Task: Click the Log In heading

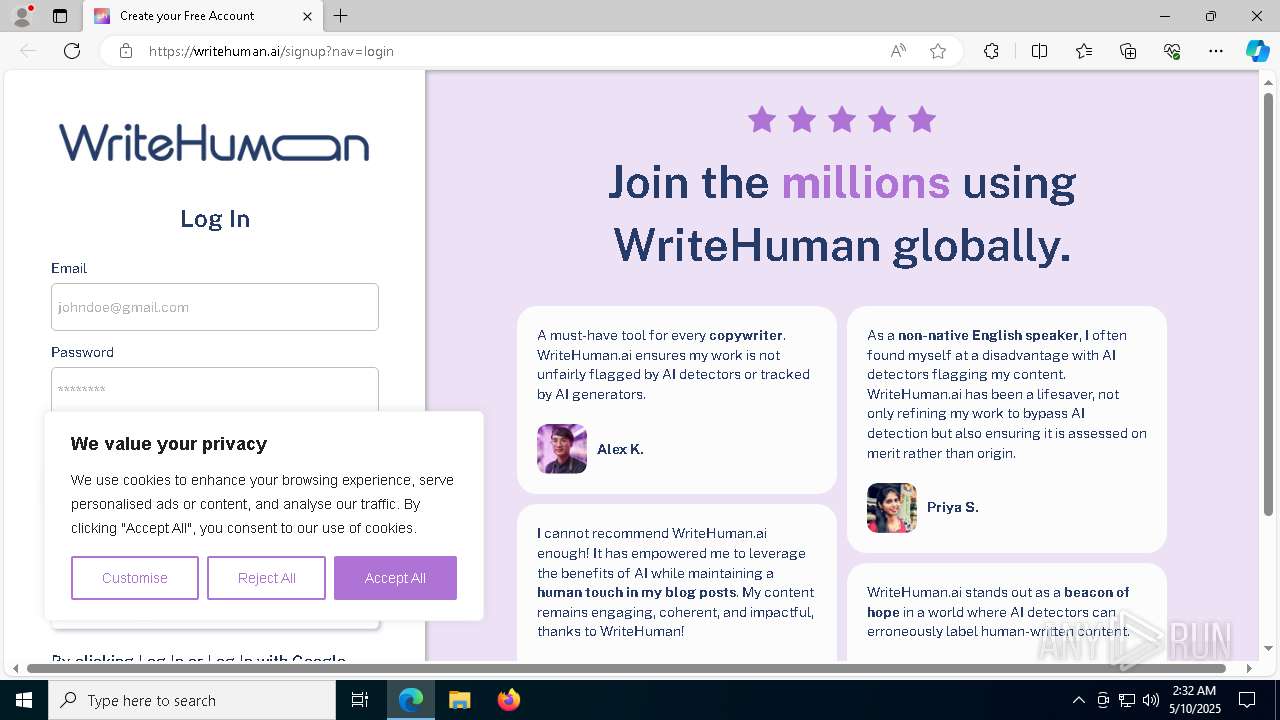Action: [x=215, y=219]
